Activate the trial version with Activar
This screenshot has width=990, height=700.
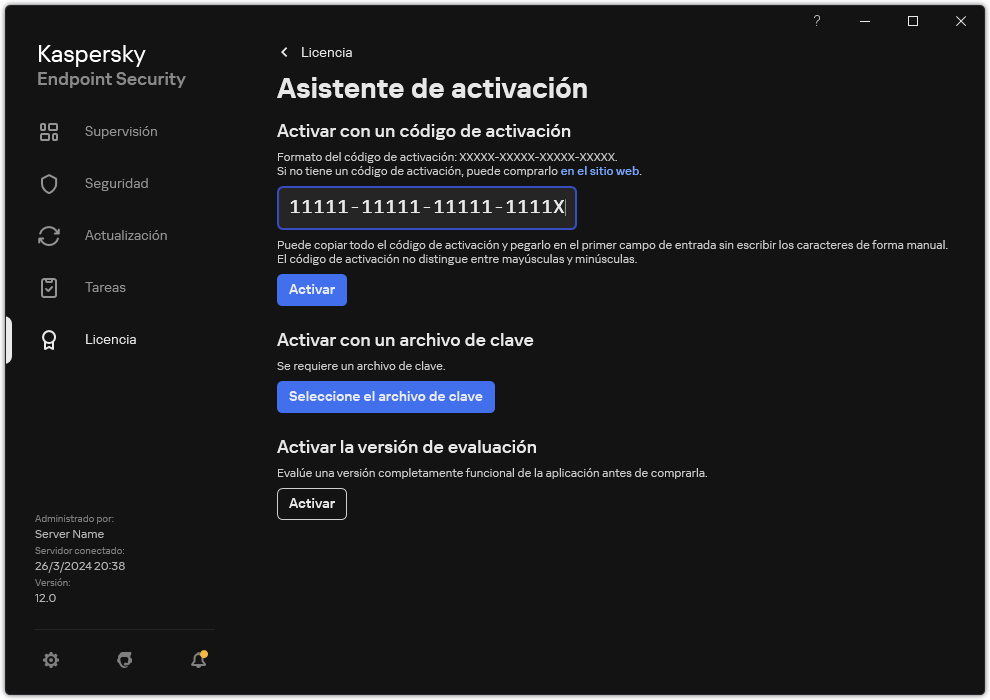tap(311, 504)
